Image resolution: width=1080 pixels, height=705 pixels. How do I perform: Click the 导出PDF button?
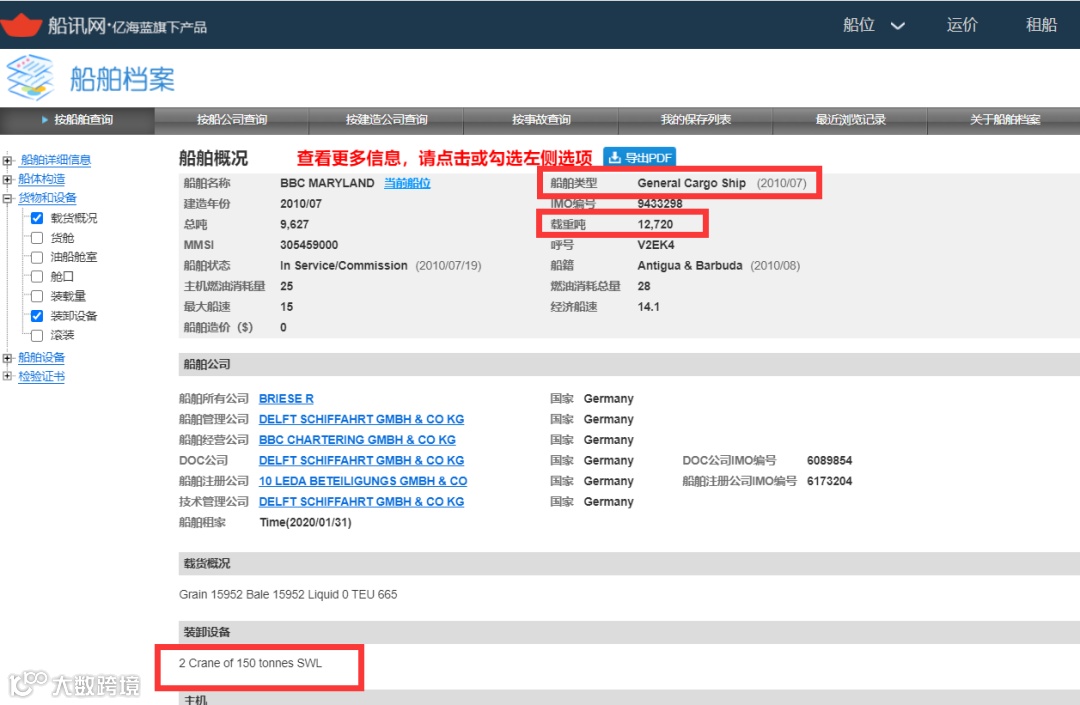639,158
